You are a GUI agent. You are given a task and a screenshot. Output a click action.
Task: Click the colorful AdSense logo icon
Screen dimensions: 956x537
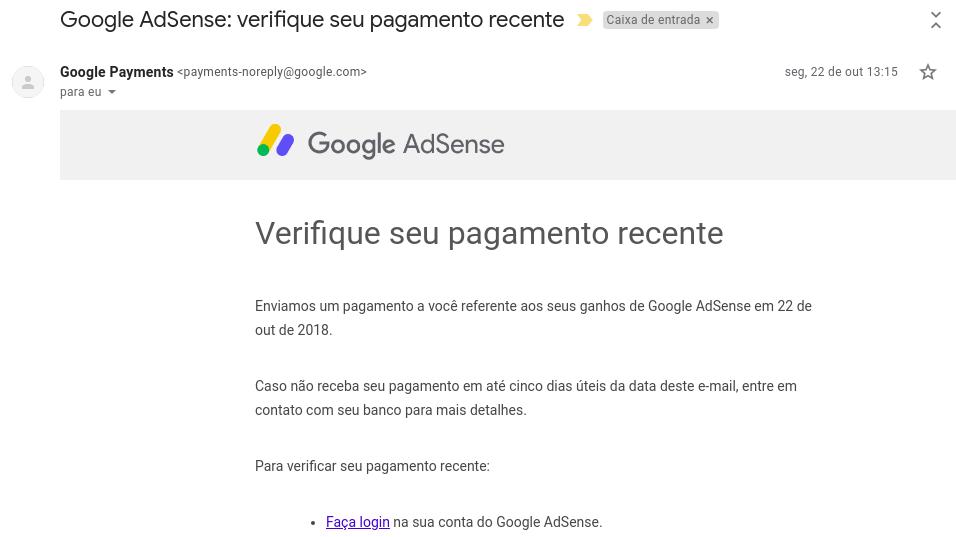point(276,141)
